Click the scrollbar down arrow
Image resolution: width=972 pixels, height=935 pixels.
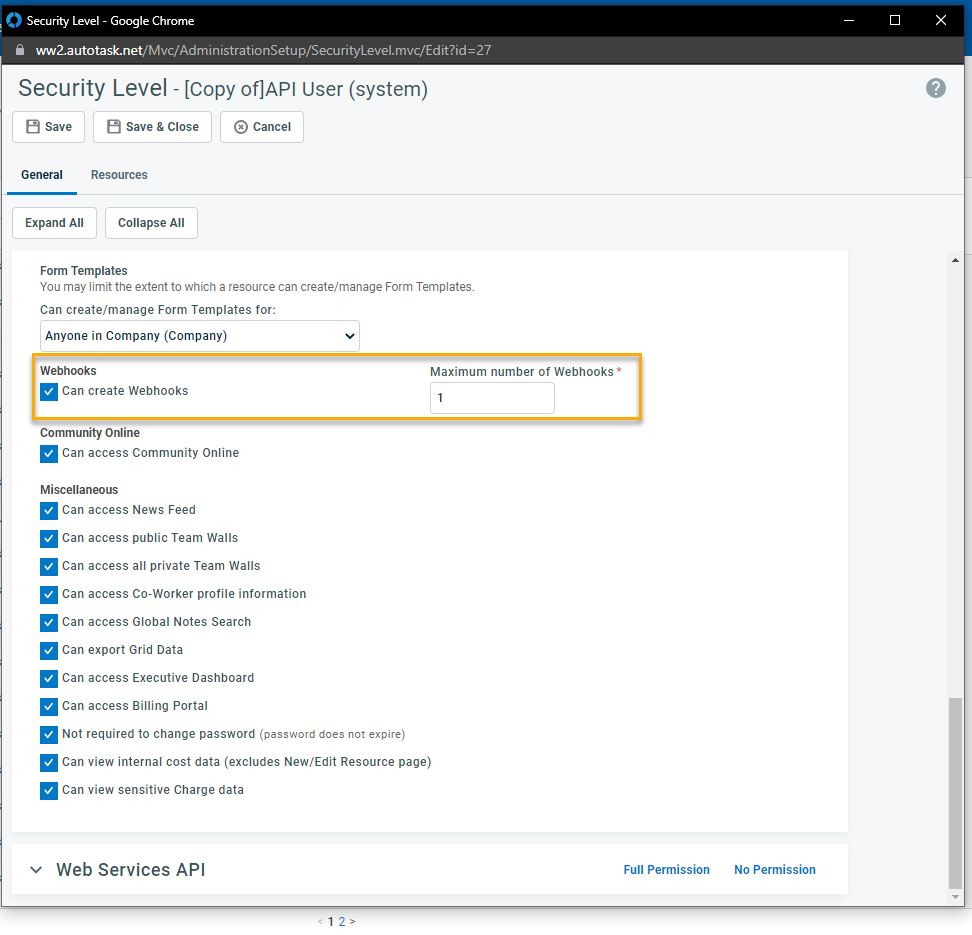tap(955, 897)
